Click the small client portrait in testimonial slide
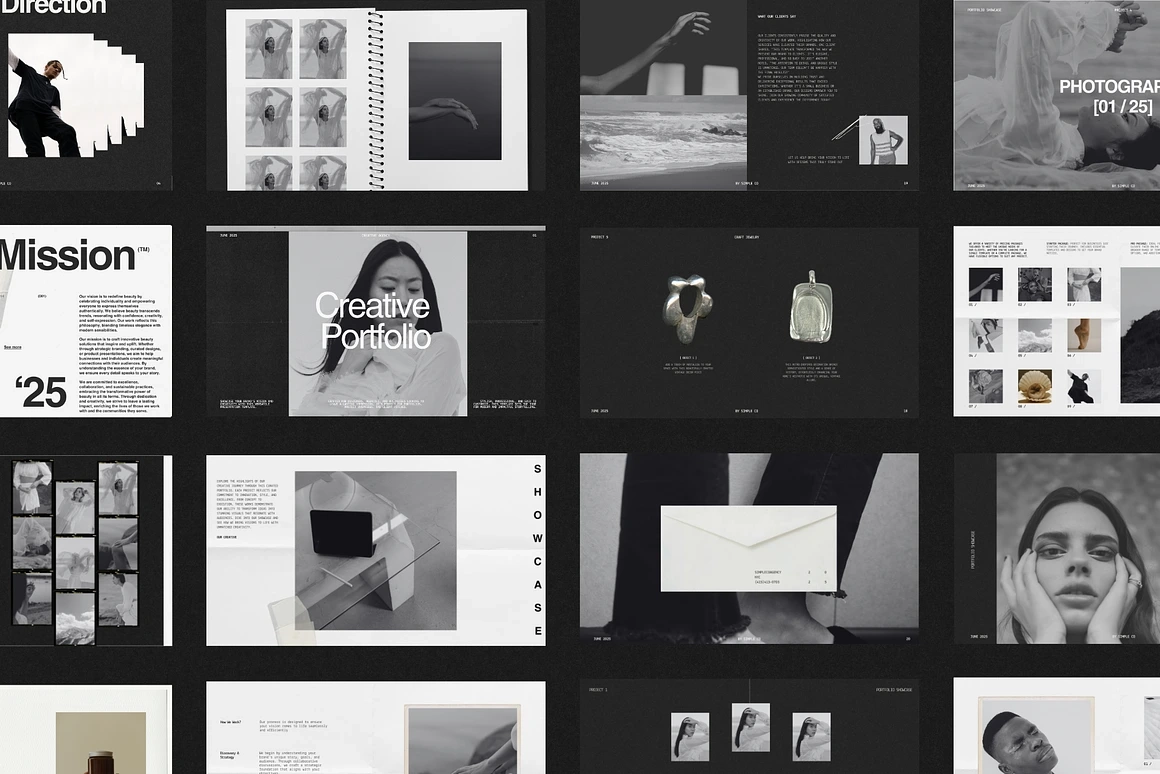Viewport: 1160px width, 774px height. [883, 140]
